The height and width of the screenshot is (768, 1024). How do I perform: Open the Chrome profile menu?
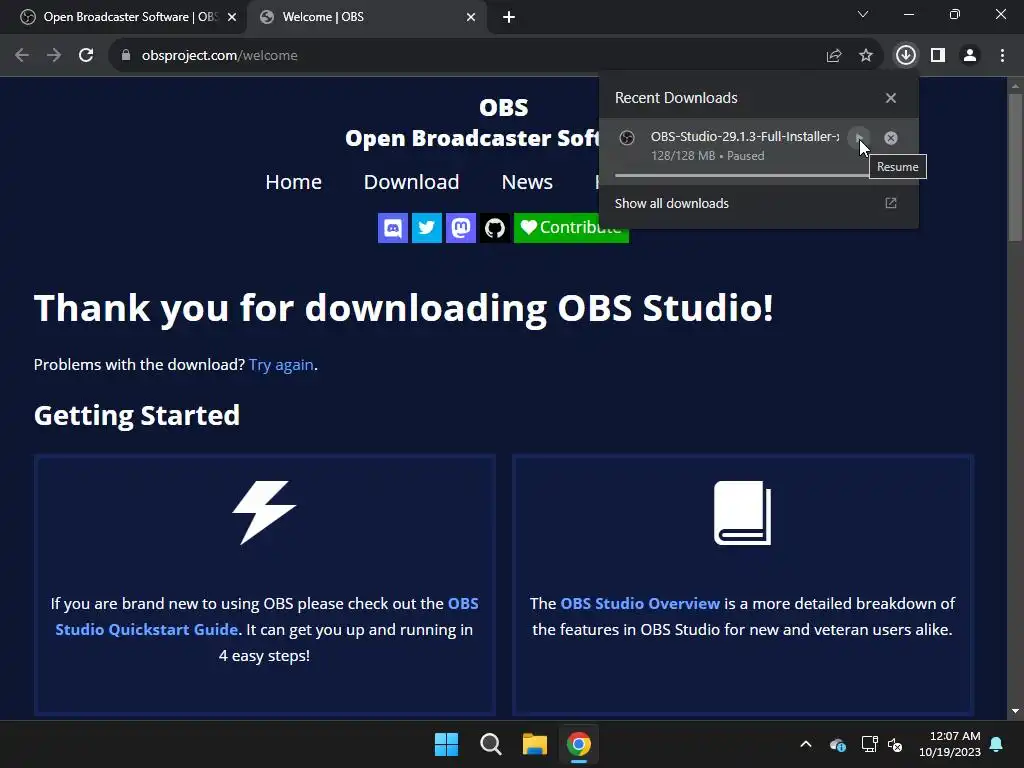(x=970, y=56)
